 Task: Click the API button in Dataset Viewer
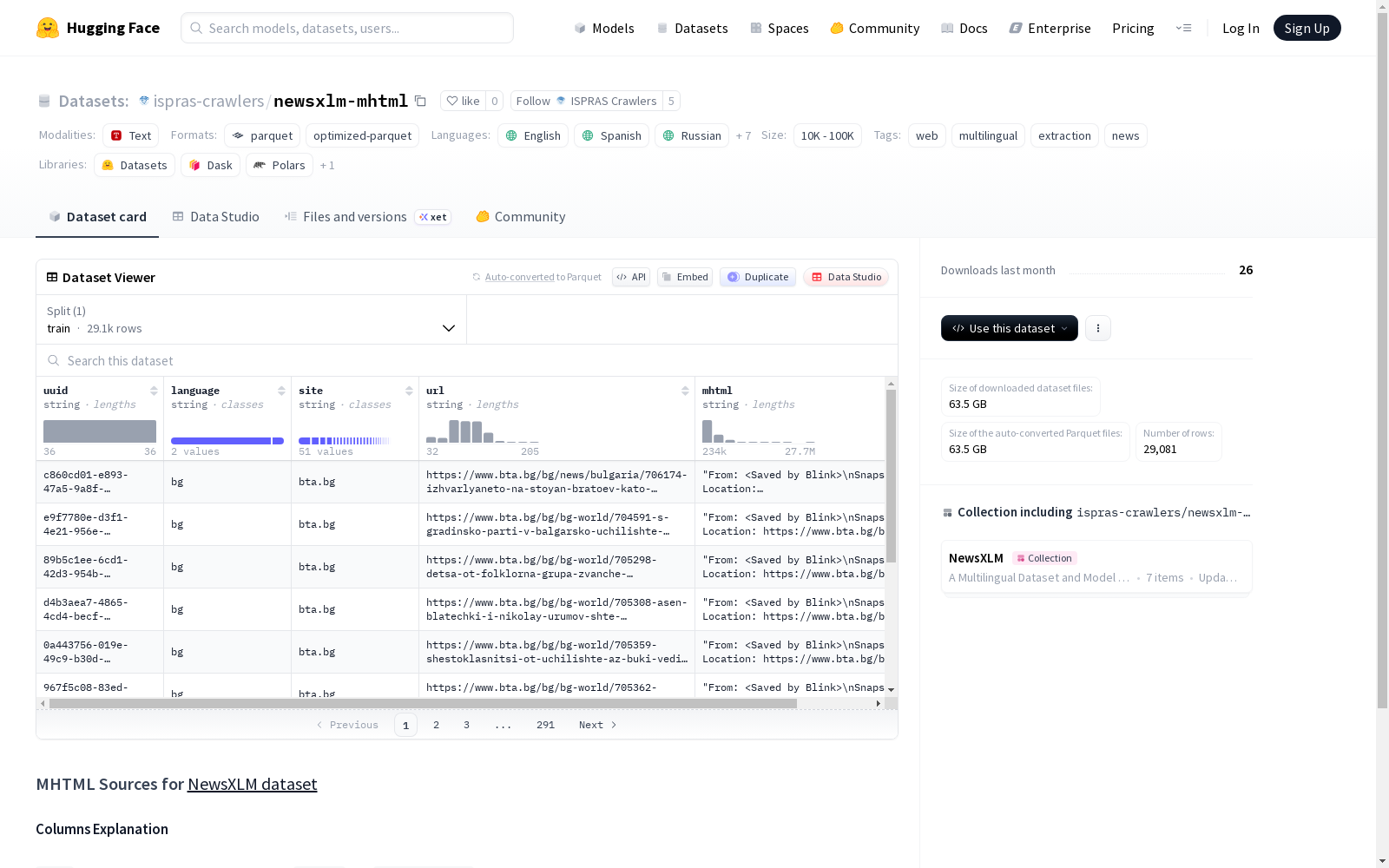631,277
